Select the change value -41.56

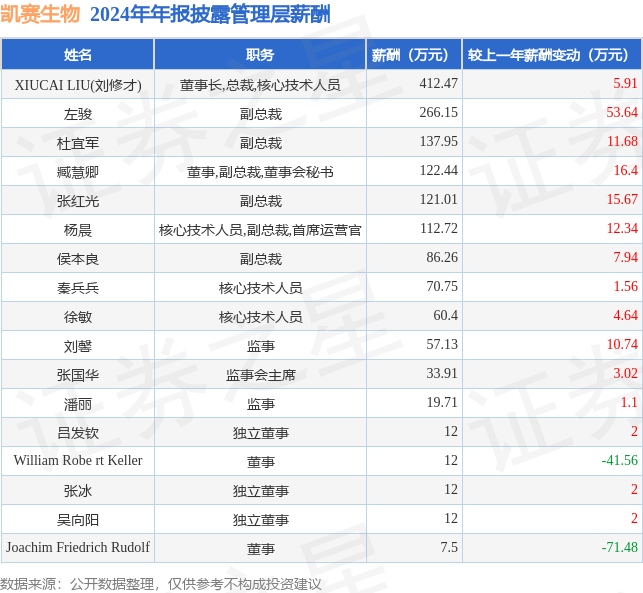[620, 461]
